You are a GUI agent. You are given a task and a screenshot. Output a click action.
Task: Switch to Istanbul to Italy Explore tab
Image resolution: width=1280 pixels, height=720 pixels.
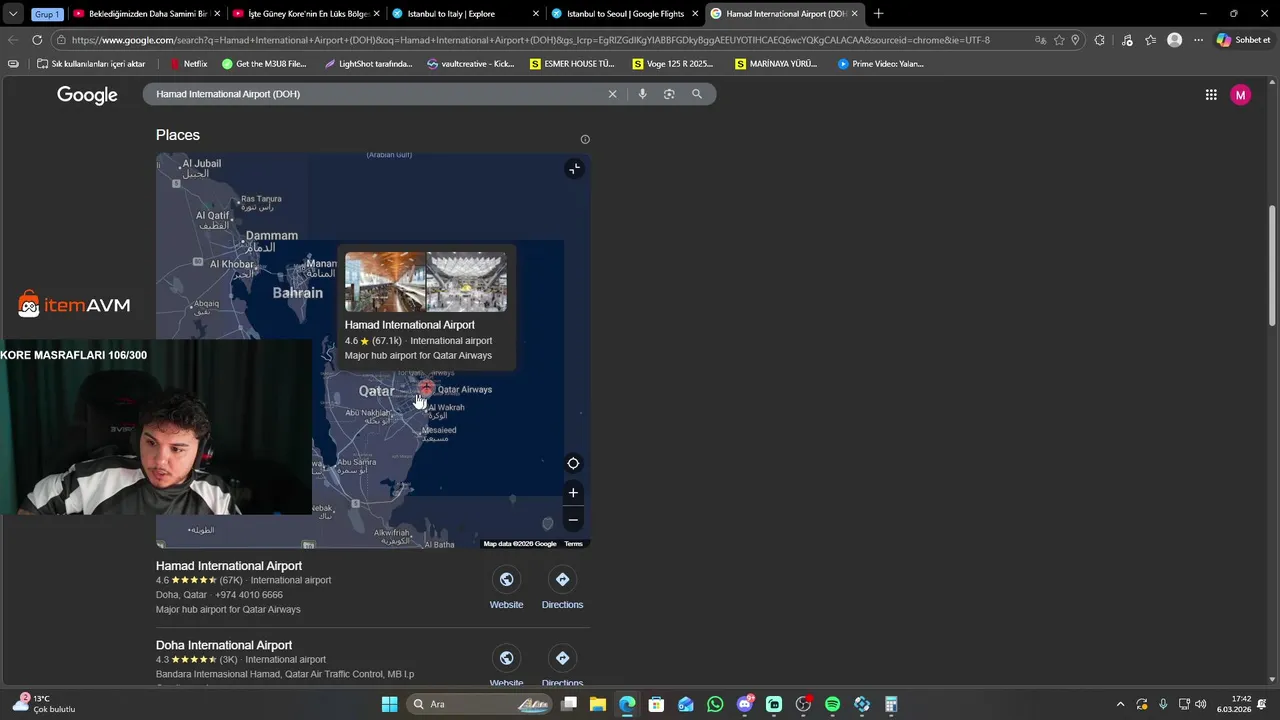(x=466, y=14)
